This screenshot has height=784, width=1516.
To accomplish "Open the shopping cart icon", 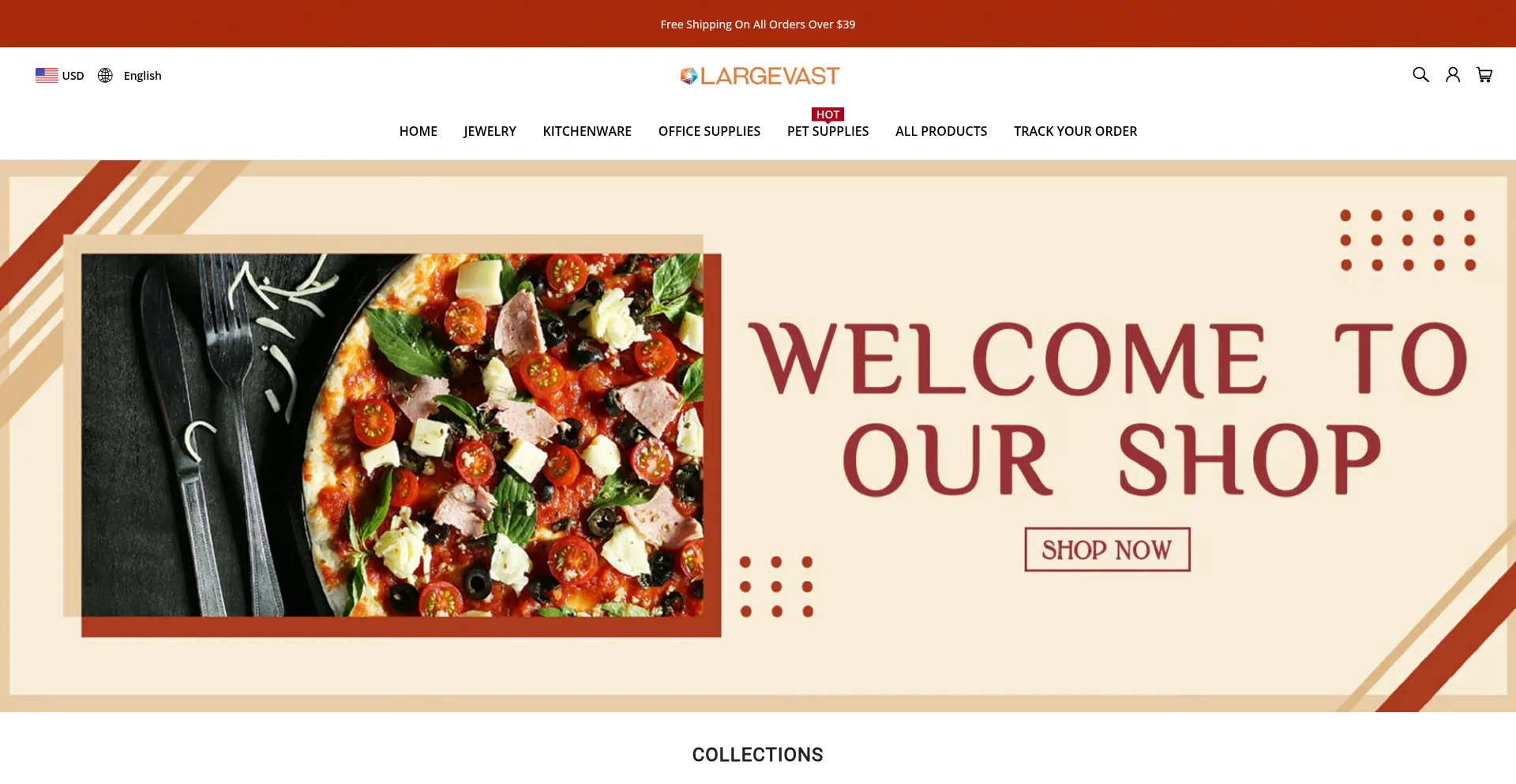I will coord(1484,75).
